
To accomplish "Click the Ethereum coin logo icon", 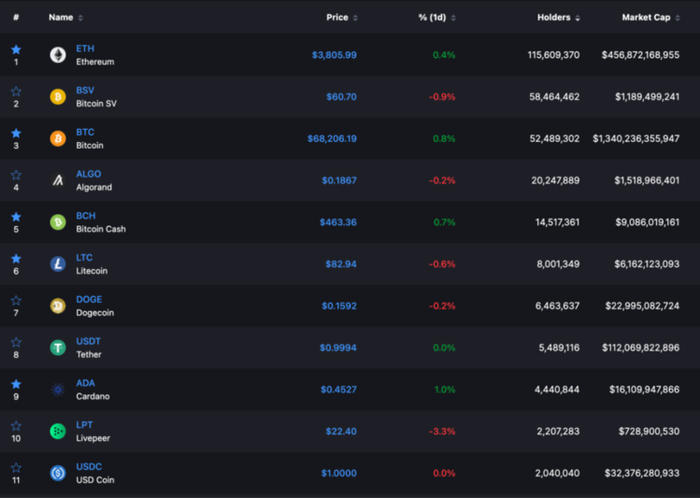I will pos(58,55).
